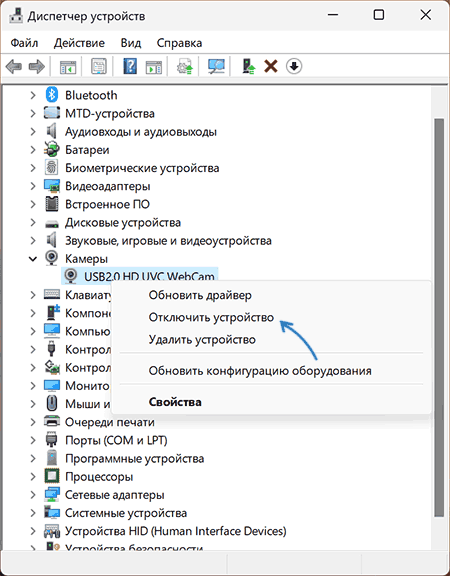This screenshot has height=576, width=450.
Task: Click the Back arrow toolbar icon
Action: 14,67
